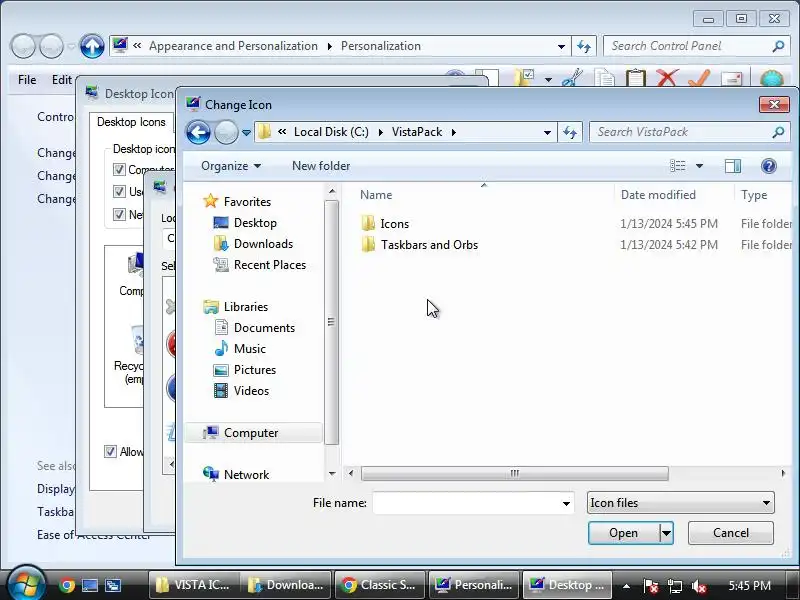Open Edit menu in Personalization window
Screen dimensions: 800x600
pos(62,80)
